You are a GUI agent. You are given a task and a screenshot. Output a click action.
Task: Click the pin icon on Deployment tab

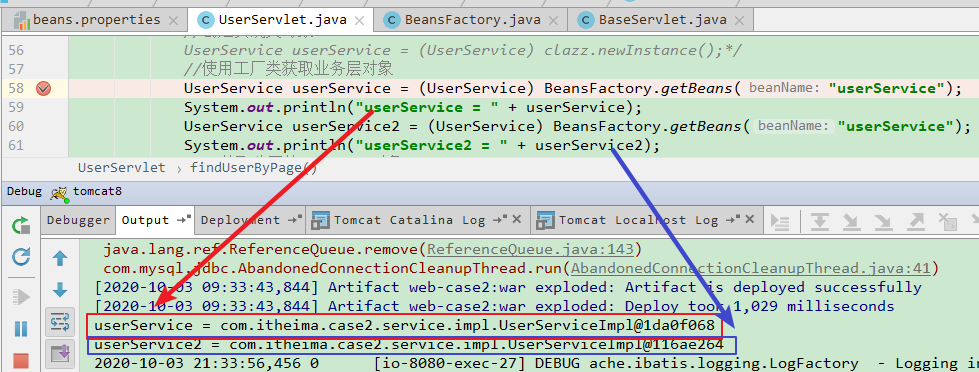295,220
